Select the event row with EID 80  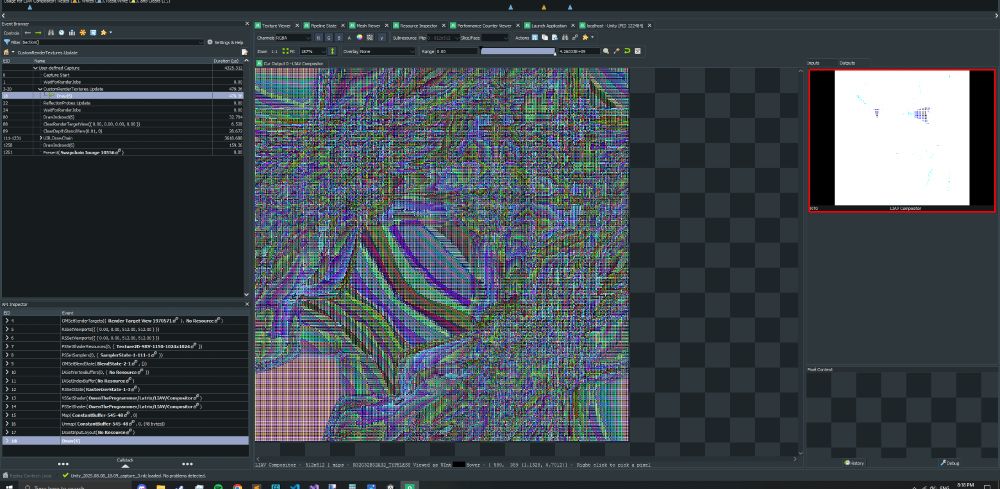122,117
